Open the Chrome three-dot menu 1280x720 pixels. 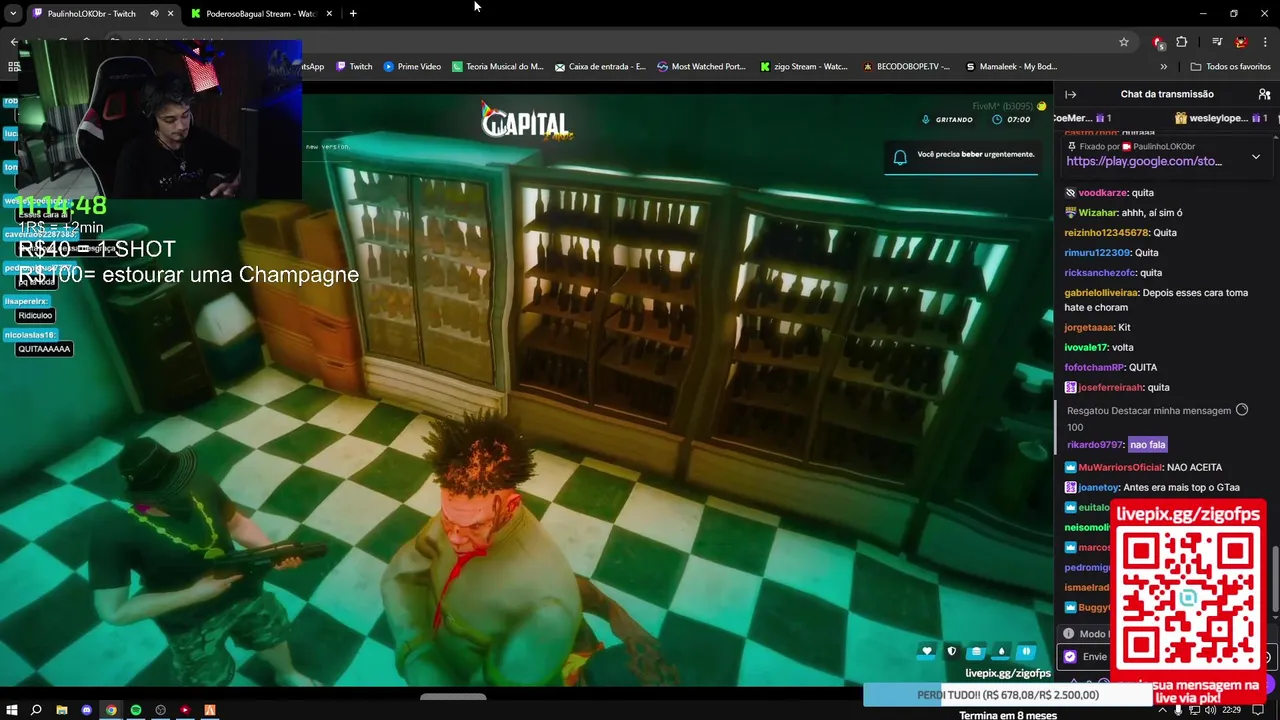[x=1265, y=42]
